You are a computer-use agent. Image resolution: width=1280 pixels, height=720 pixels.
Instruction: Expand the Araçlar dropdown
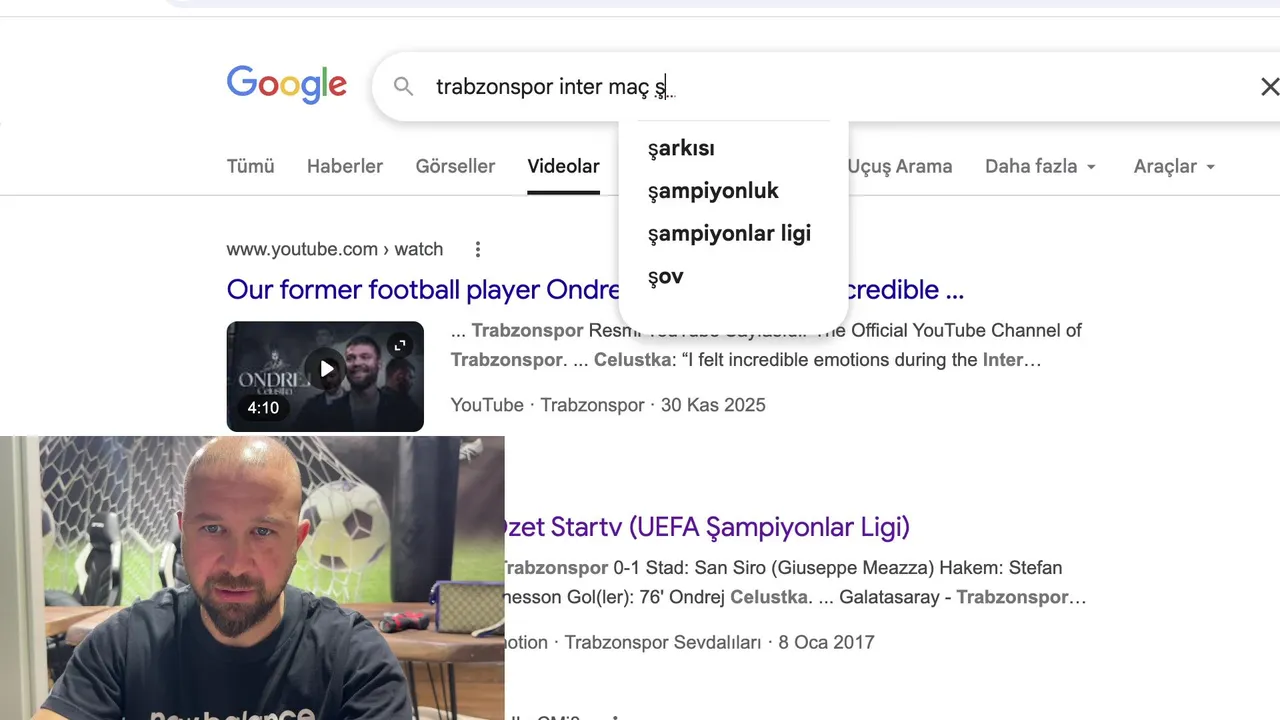(1174, 166)
